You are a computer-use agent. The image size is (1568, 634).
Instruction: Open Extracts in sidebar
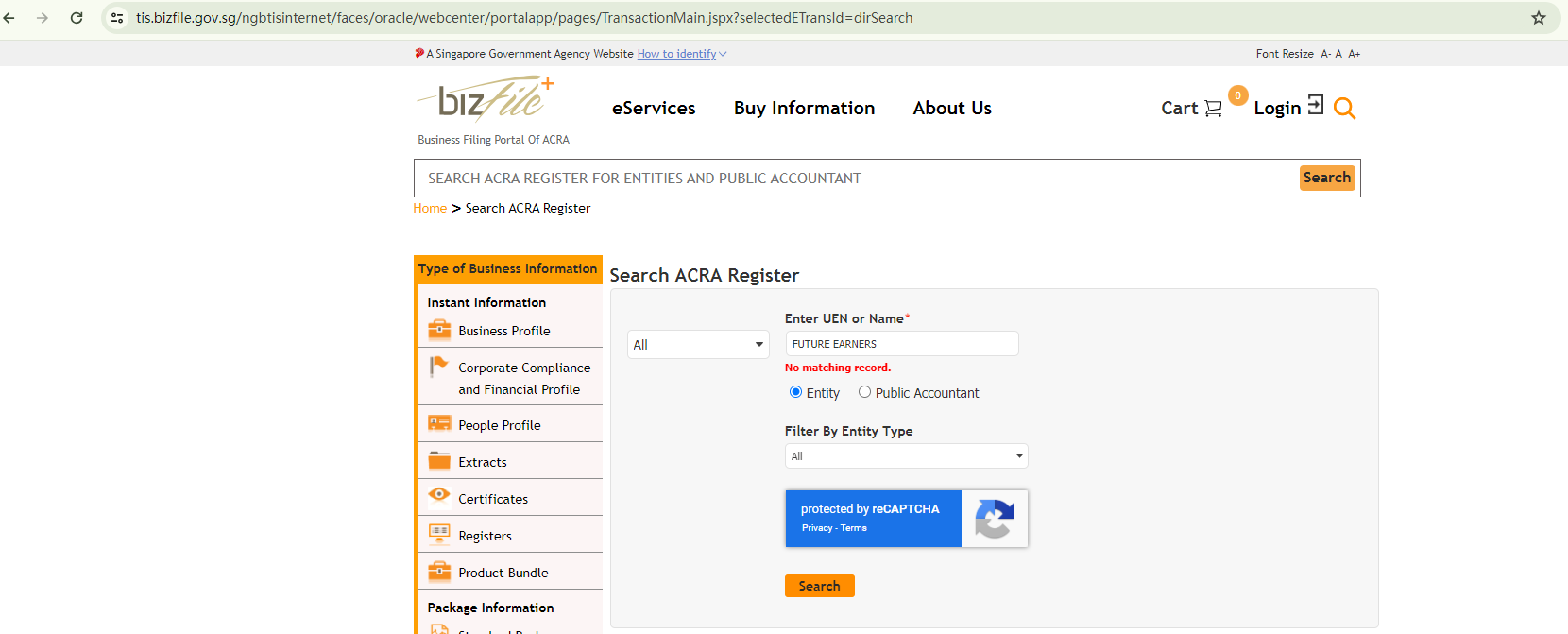(x=483, y=462)
